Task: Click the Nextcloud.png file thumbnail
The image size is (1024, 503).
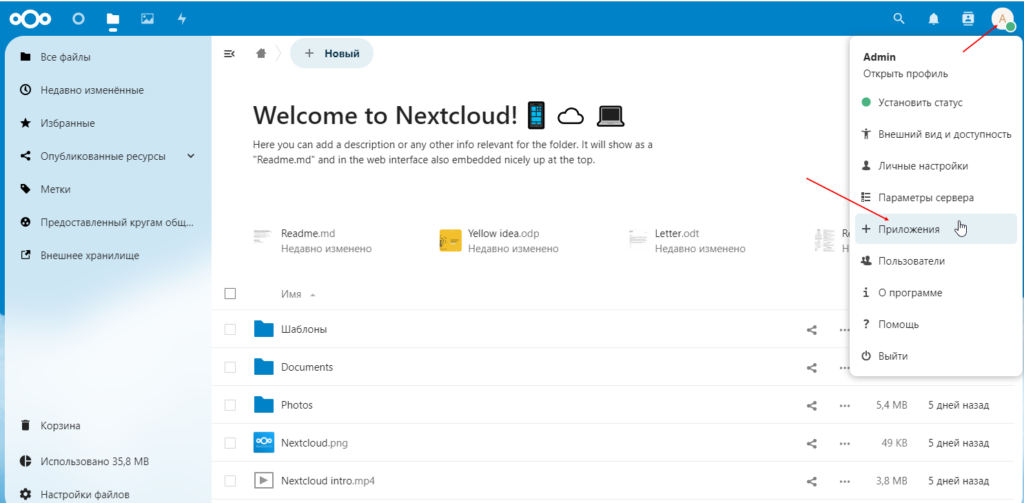Action: coord(263,443)
